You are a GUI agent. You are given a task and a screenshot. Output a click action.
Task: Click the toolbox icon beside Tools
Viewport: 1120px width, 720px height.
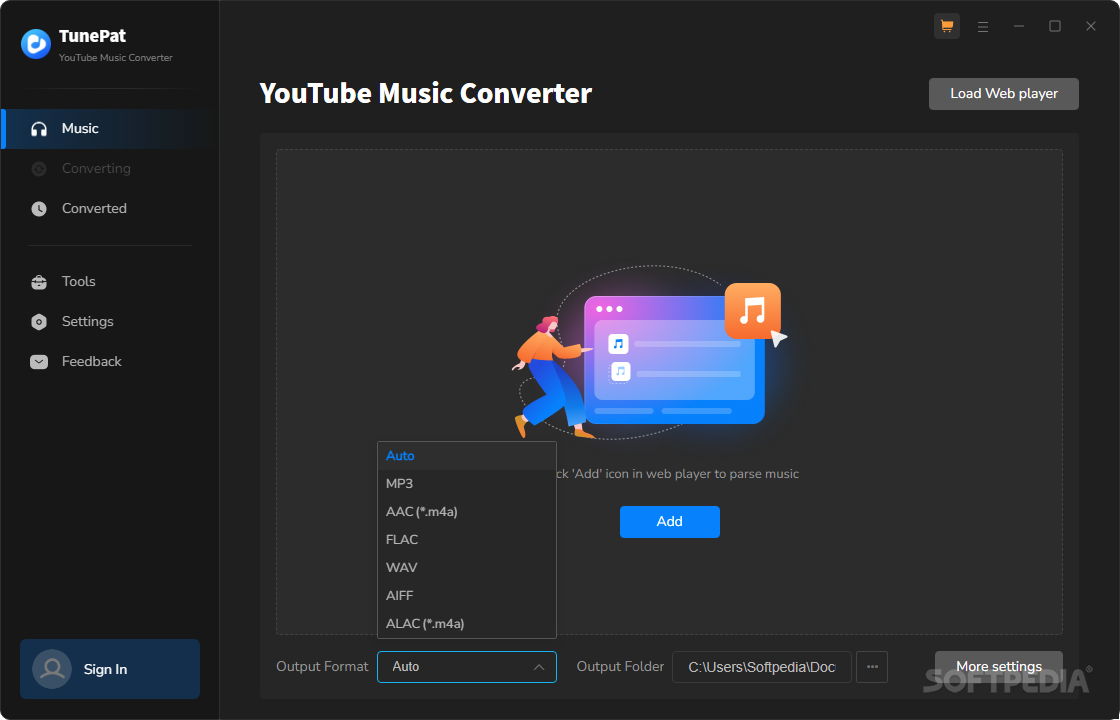[39, 281]
